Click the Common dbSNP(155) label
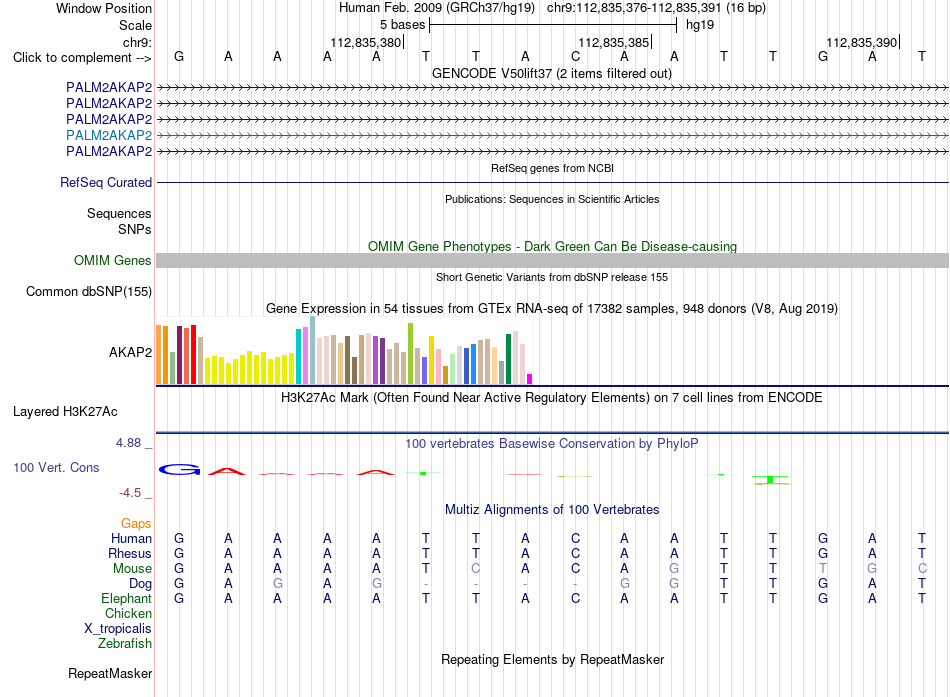 click(x=88, y=292)
